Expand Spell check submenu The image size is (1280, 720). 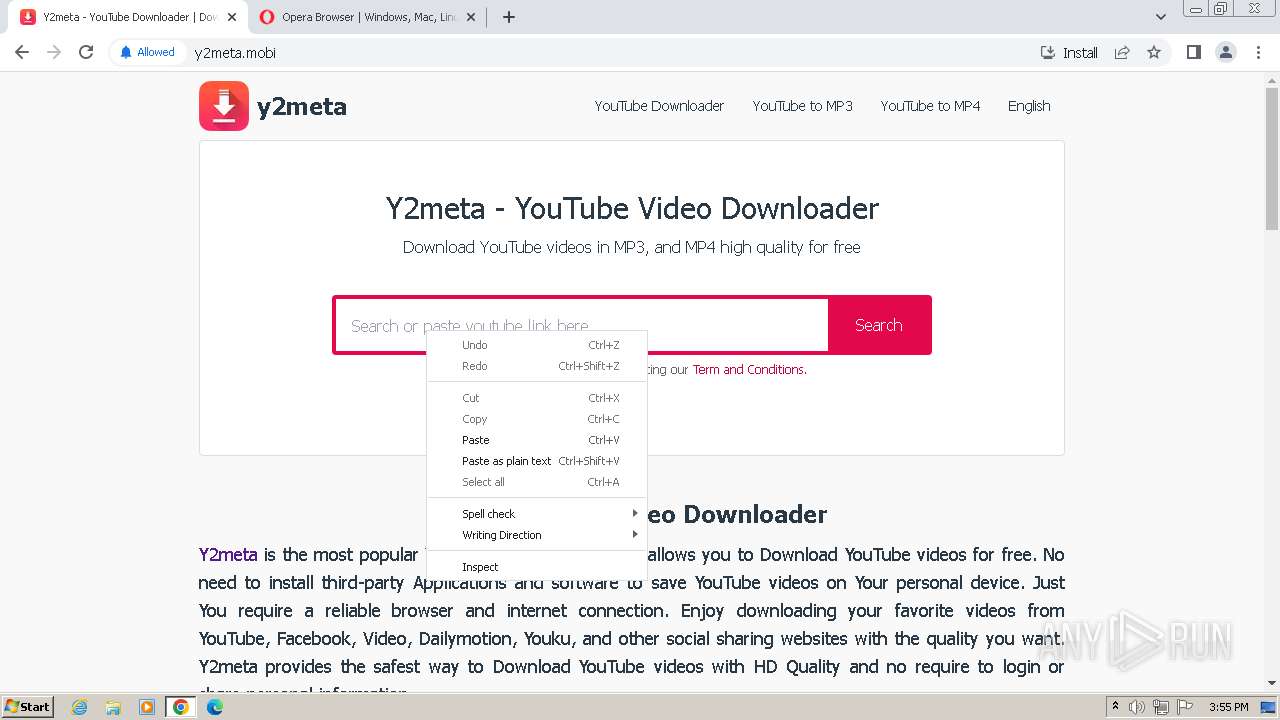537,514
